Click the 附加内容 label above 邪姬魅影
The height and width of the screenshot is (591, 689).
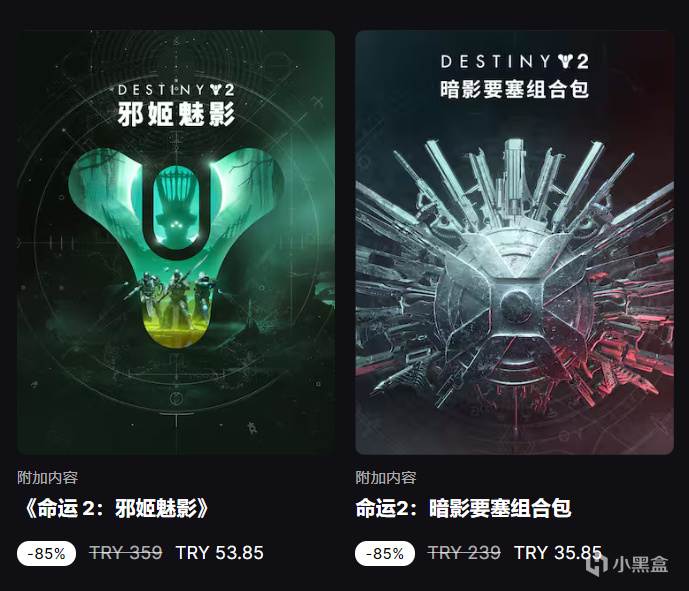[47, 478]
